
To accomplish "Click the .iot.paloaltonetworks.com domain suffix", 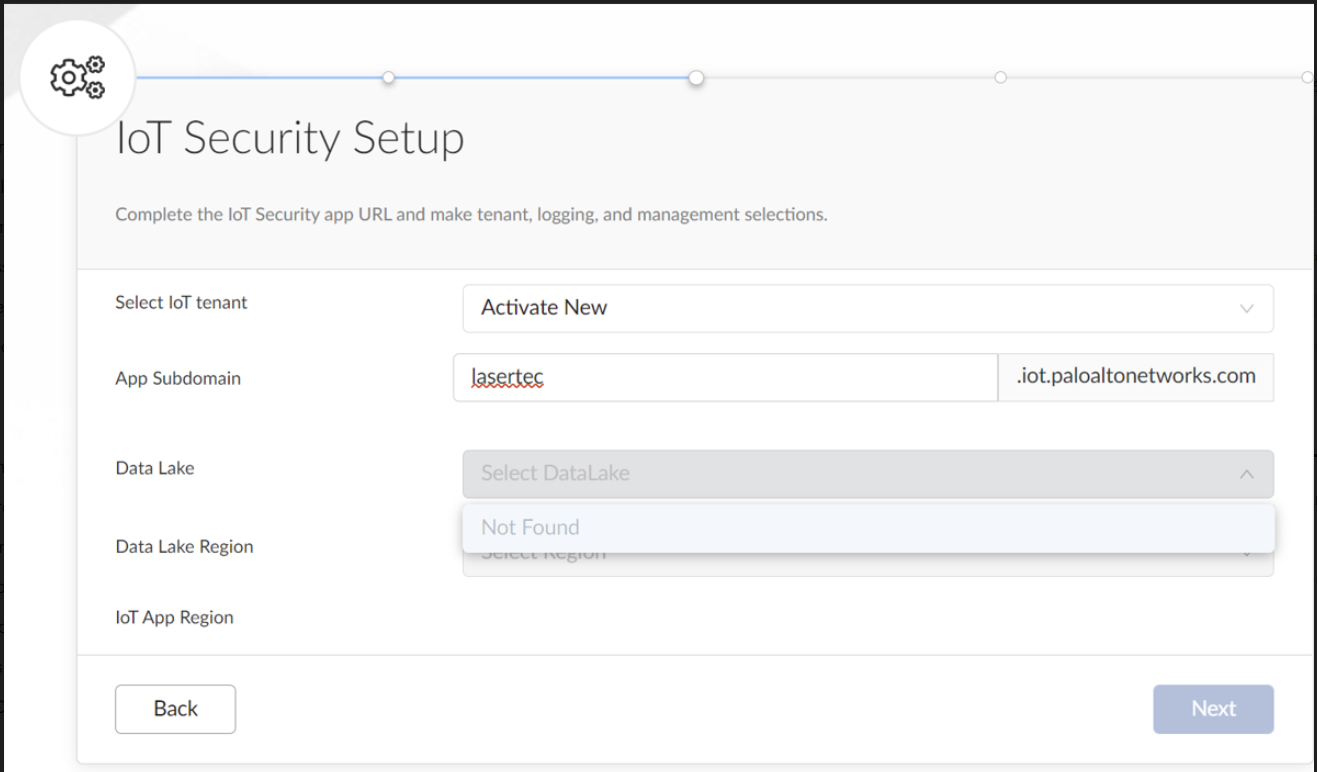I will (x=1135, y=377).
